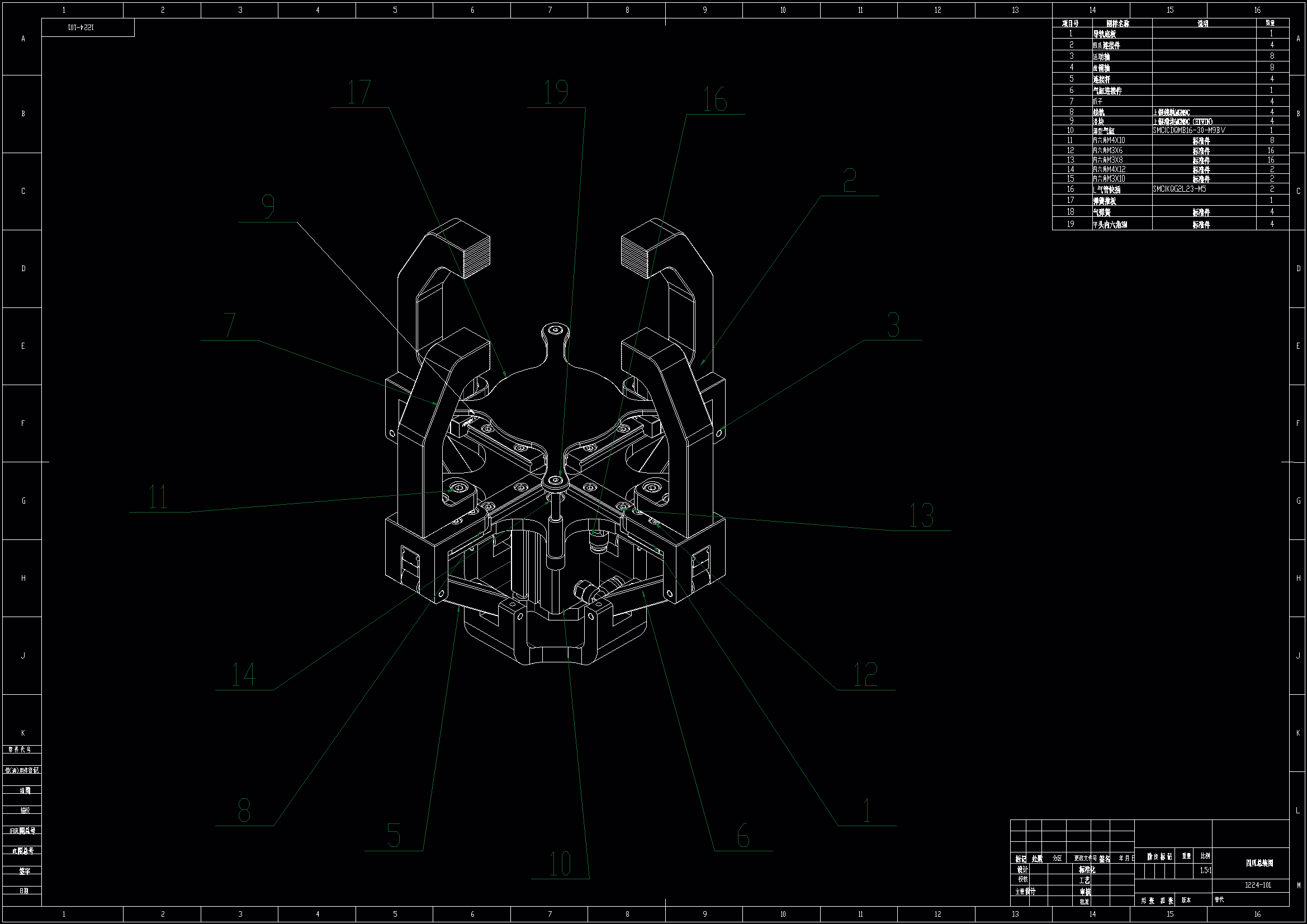The height and width of the screenshot is (924, 1307).
Task: Click the 数量 column header
Action: click(x=1270, y=23)
